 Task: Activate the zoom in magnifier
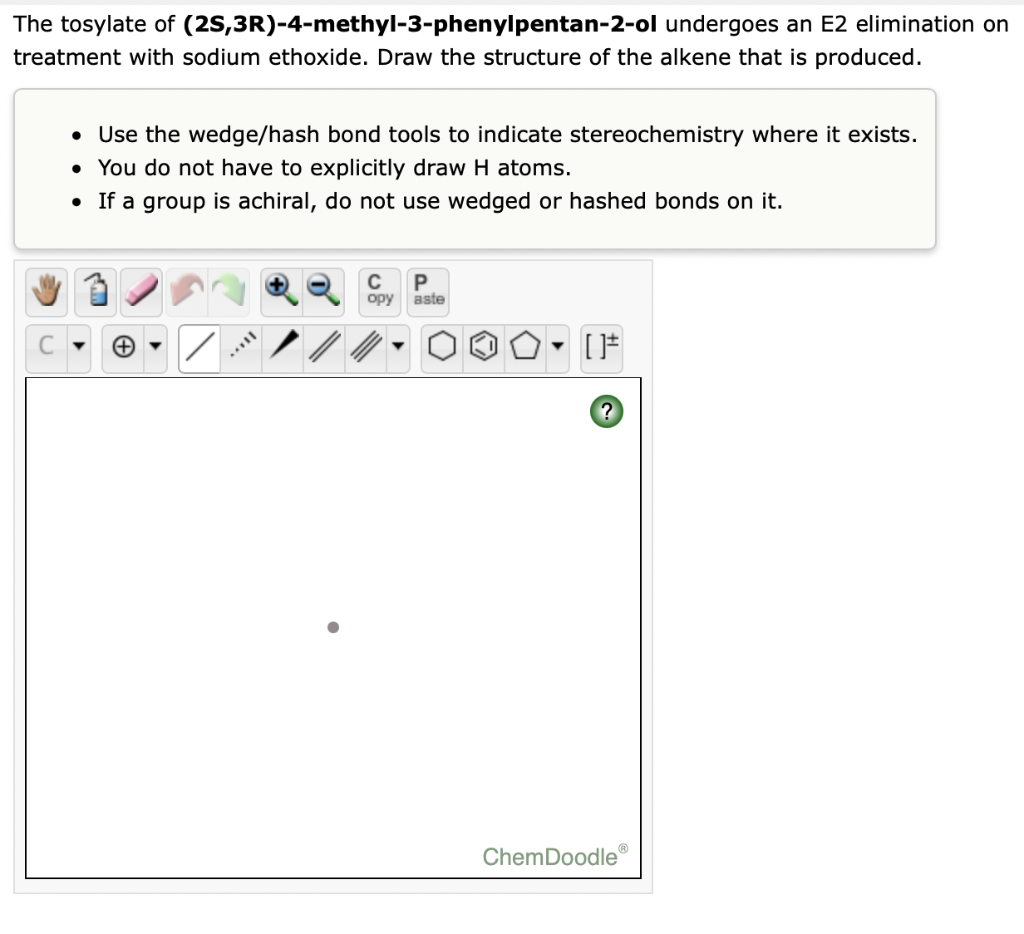point(278,292)
